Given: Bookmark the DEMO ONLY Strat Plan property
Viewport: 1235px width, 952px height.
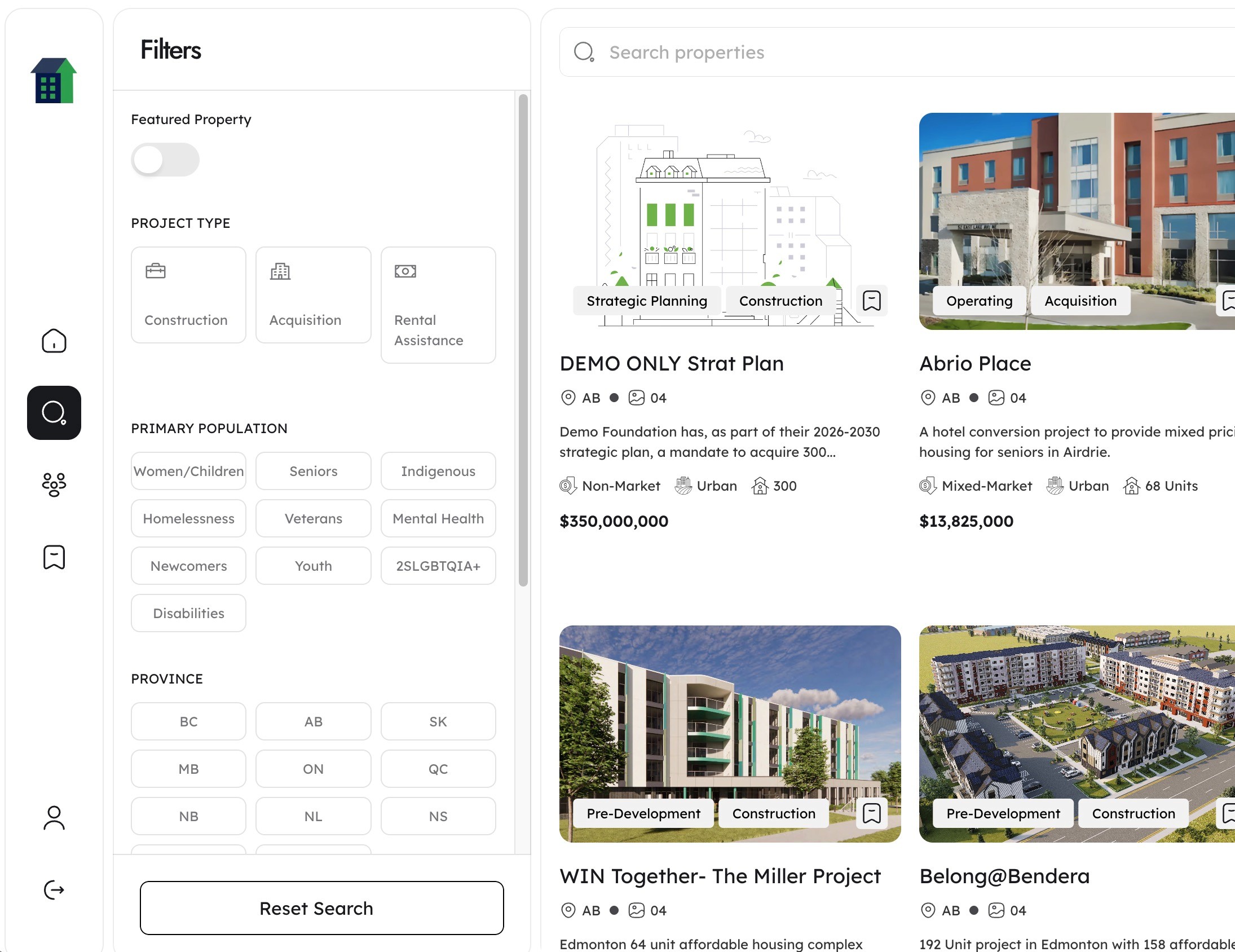Looking at the screenshot, I should click(871, 301).
